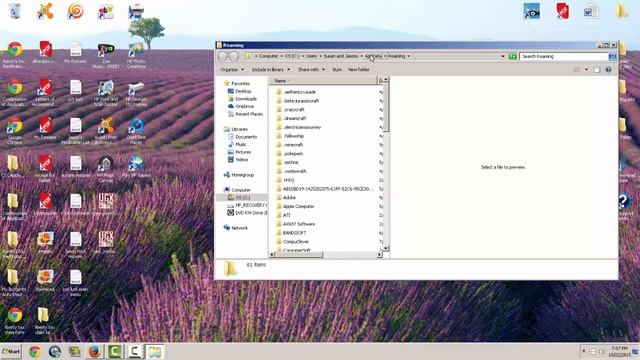
Task: Open the Avast Free Antivirus desktop shortcut
Action: click(x=106, y=131)
